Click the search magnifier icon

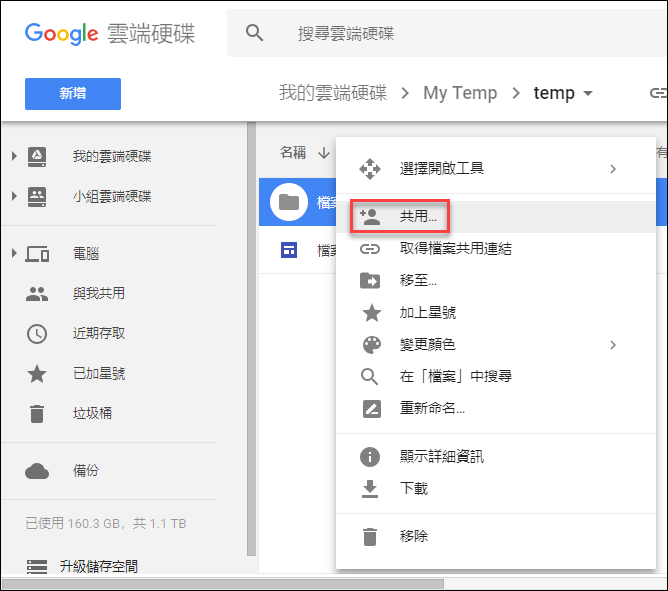coord(254,33)
